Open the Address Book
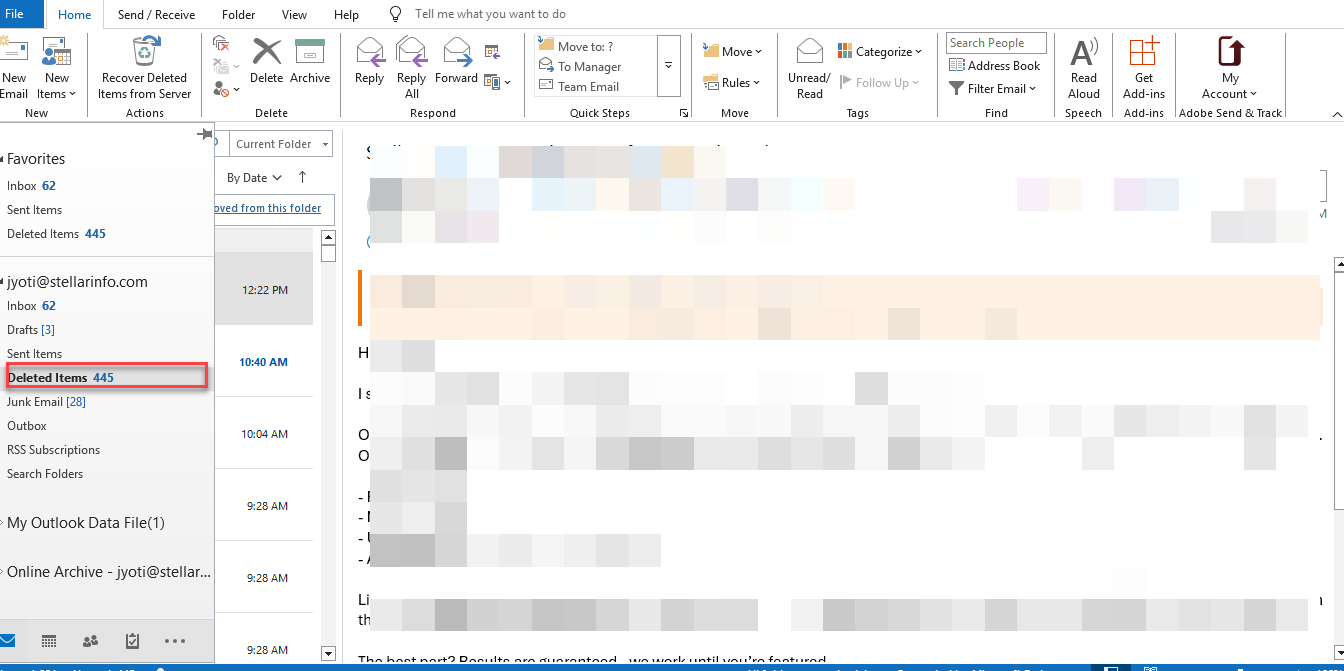 [x=995, y=65]
